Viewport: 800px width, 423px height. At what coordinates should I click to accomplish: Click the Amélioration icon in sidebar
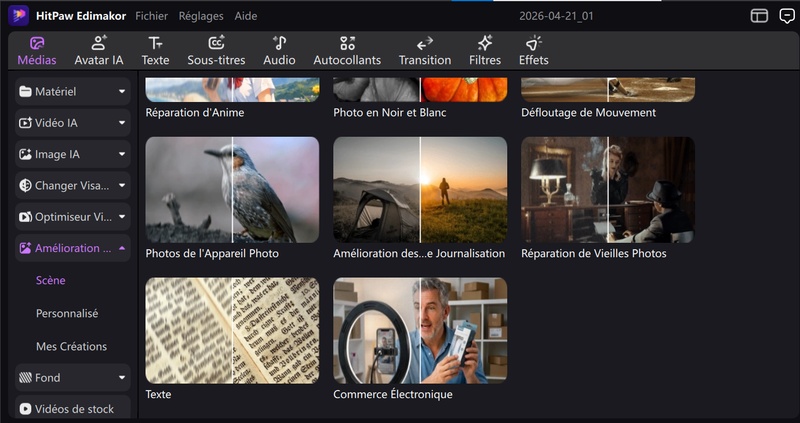pos(25,248)
